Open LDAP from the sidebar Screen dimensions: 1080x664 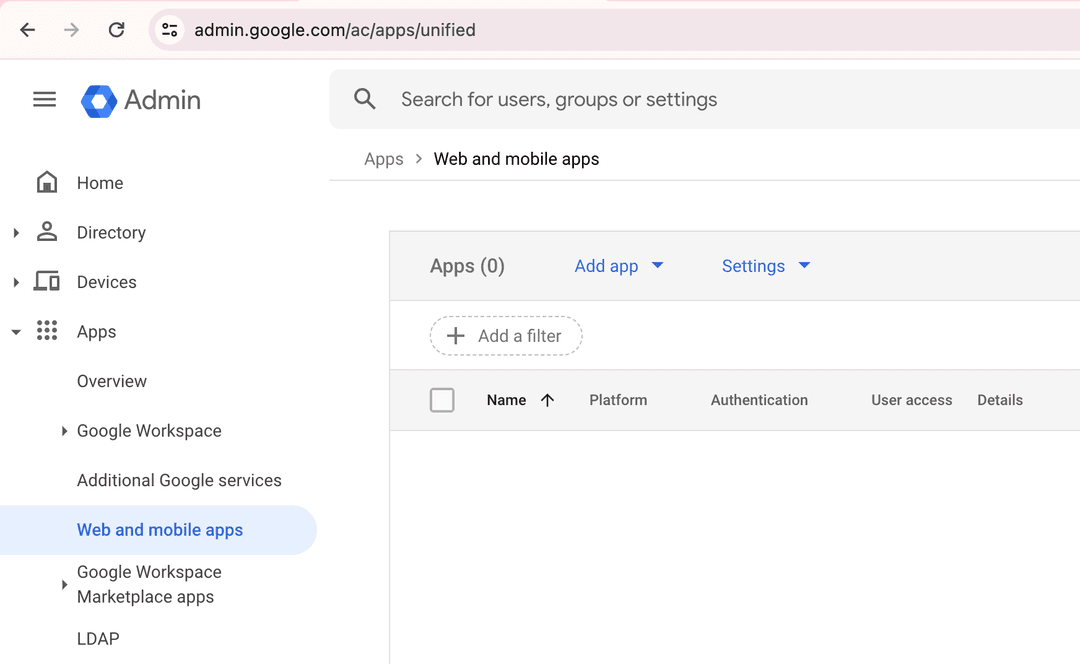(97, 638)
